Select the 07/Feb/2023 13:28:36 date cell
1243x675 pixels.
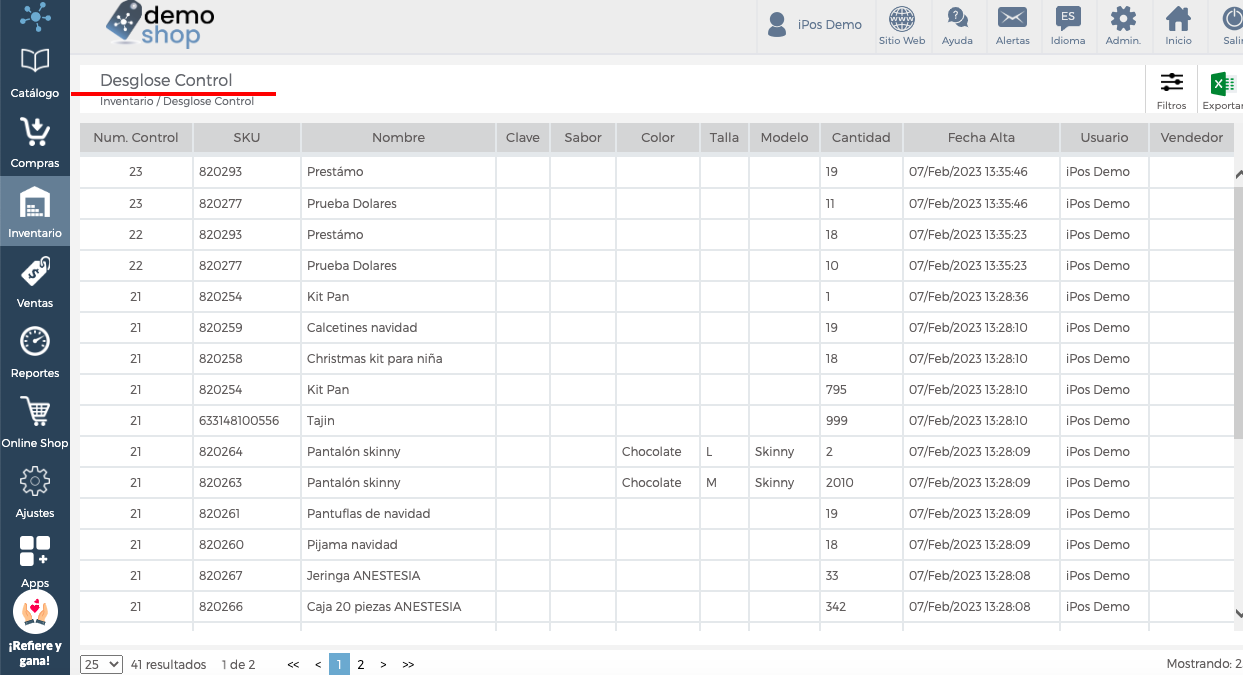click(981, 297)
